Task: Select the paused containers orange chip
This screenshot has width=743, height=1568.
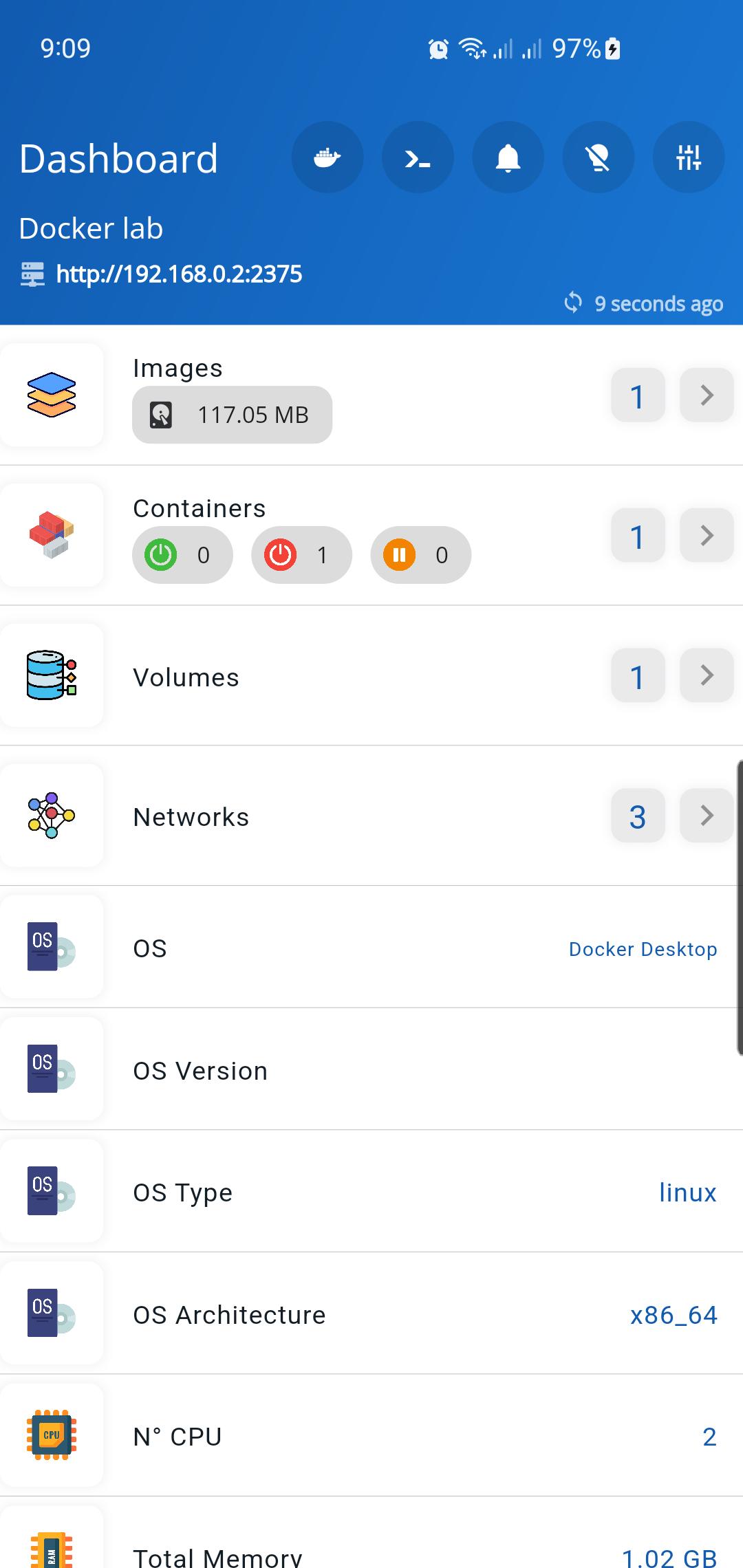Action: pyautogui.click(x=420, y=555)
